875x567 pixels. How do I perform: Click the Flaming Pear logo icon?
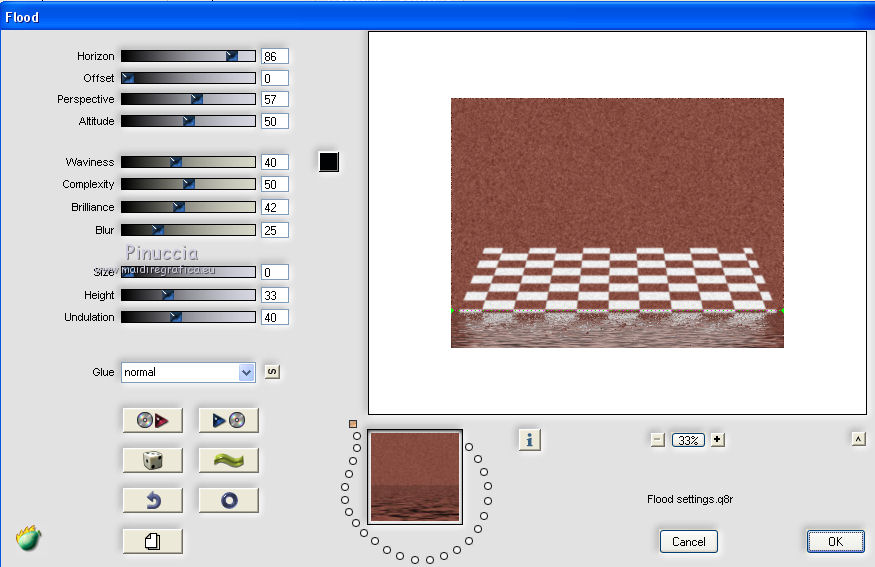pyautogui.click(x=28, y=538)
